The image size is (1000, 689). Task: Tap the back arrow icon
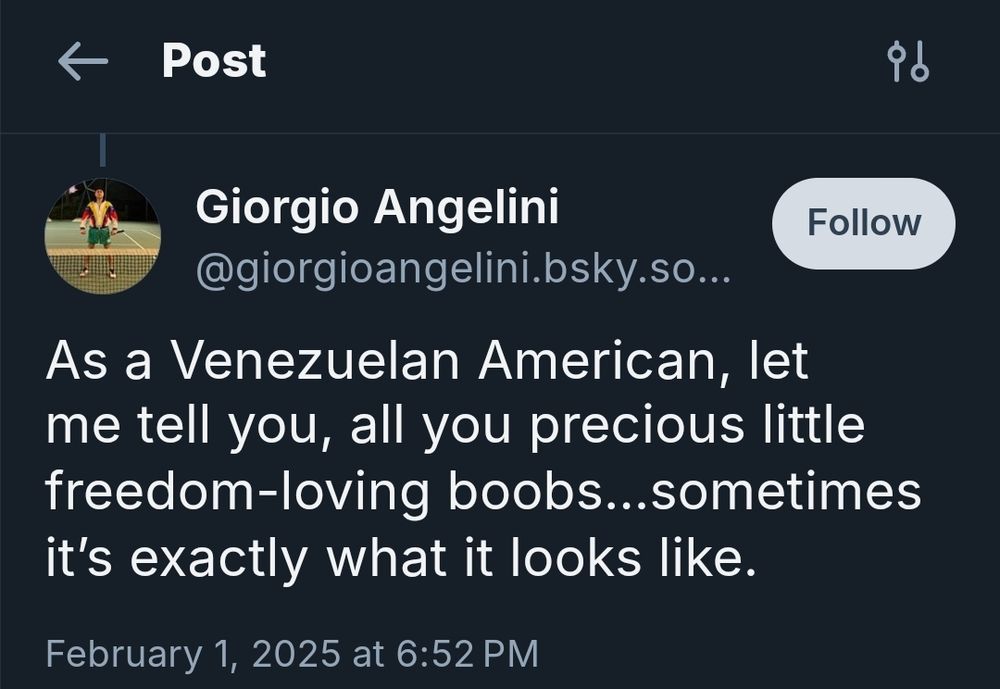coord(83,62)
